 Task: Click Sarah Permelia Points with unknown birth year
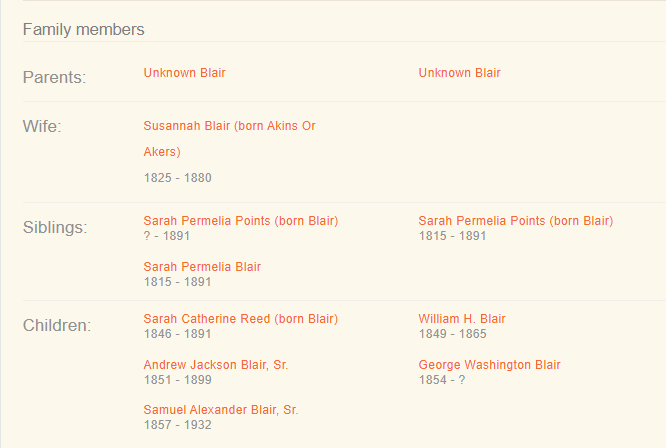tap(241, 221)
